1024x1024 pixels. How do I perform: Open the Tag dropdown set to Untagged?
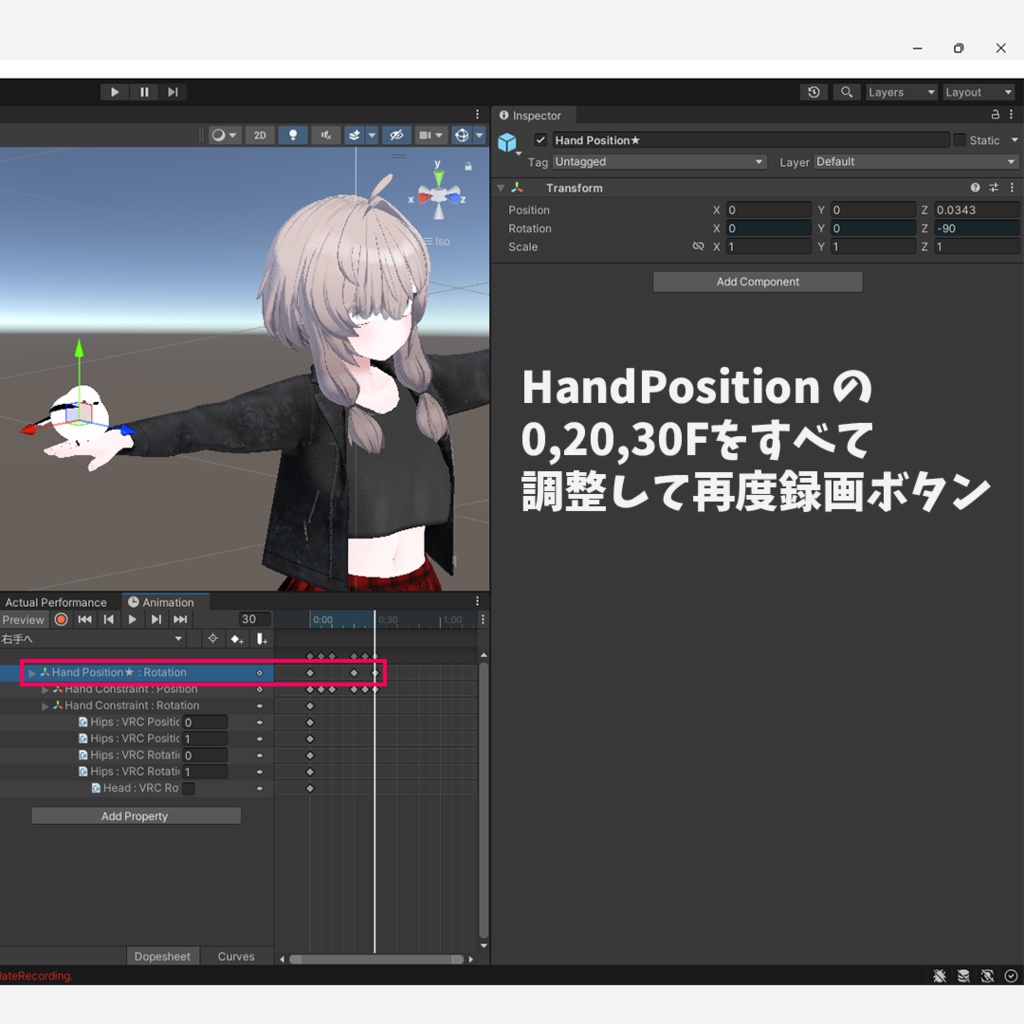pos(658,161)
